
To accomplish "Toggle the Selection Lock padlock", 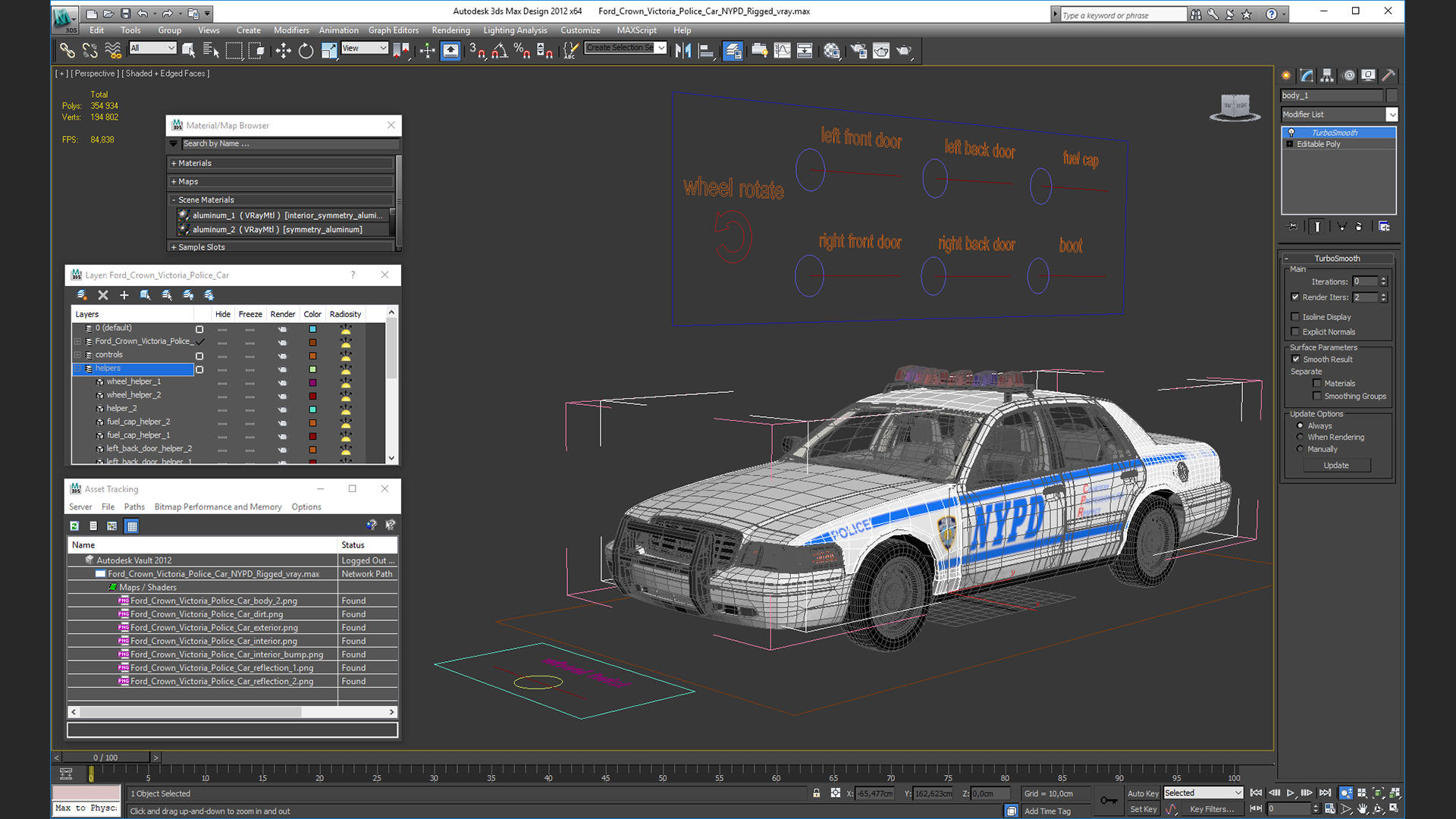I will coord(816,793).
